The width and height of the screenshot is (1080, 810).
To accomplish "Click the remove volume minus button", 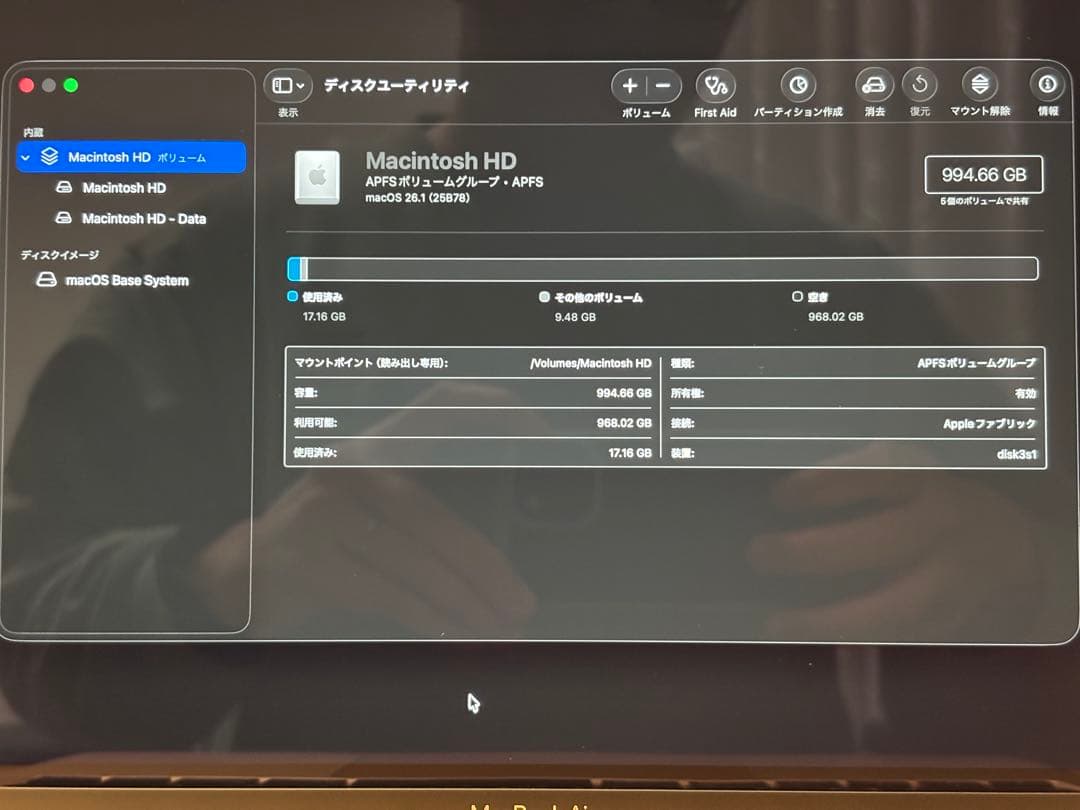I will tap(663, 86).
